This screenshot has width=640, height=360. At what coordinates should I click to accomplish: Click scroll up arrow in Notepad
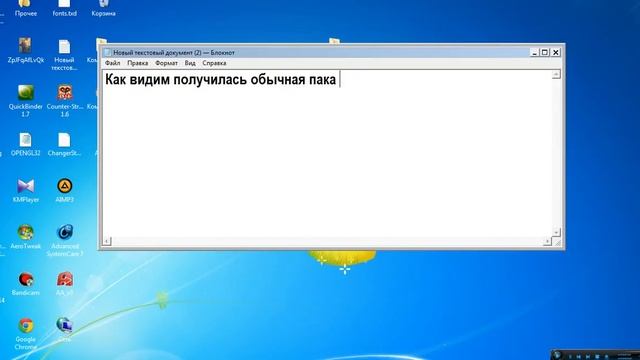point(556,74)
